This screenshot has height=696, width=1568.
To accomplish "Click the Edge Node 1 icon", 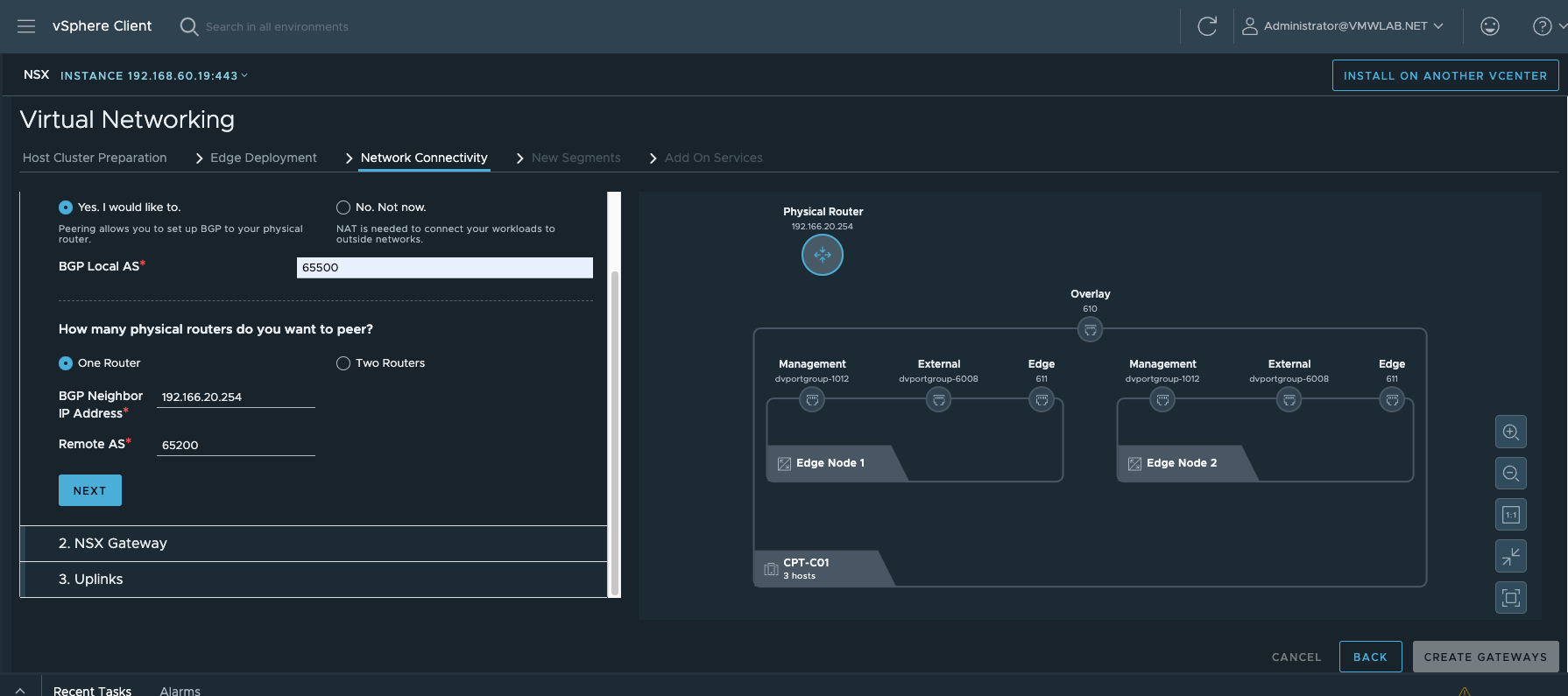I will click(x=784, y=463).
